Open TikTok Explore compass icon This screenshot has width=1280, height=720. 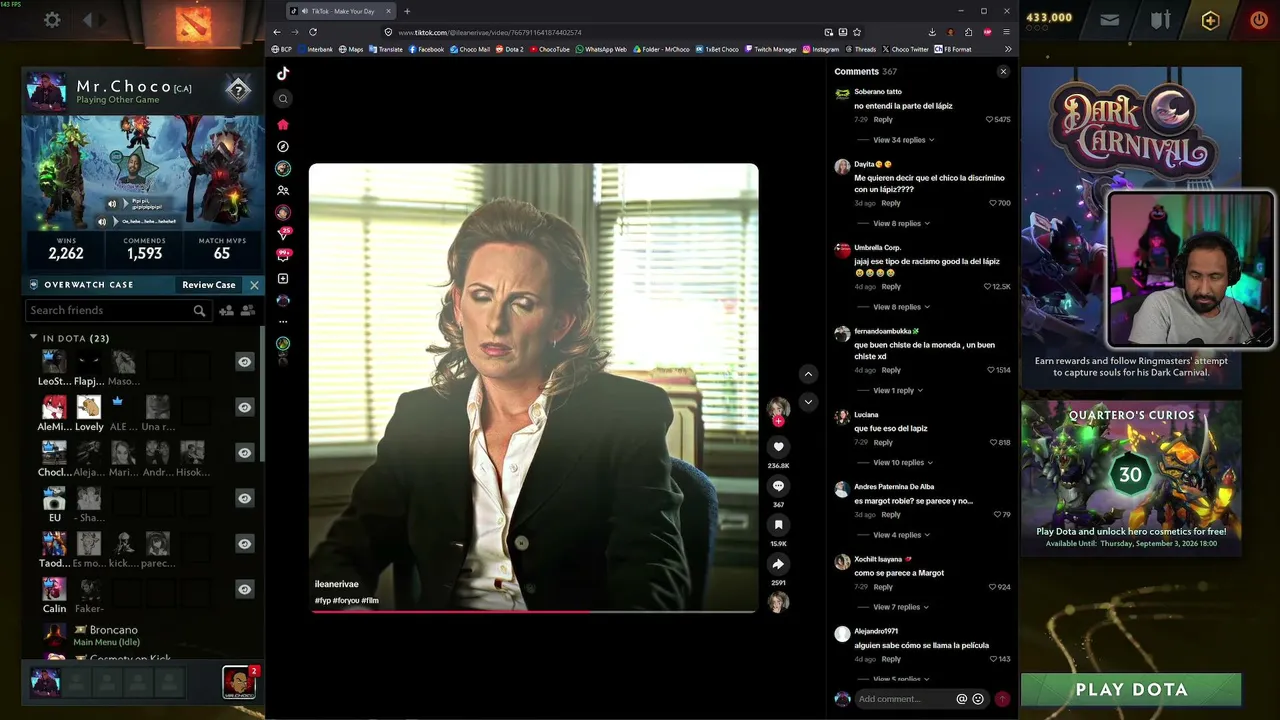(x=283, y=146)
